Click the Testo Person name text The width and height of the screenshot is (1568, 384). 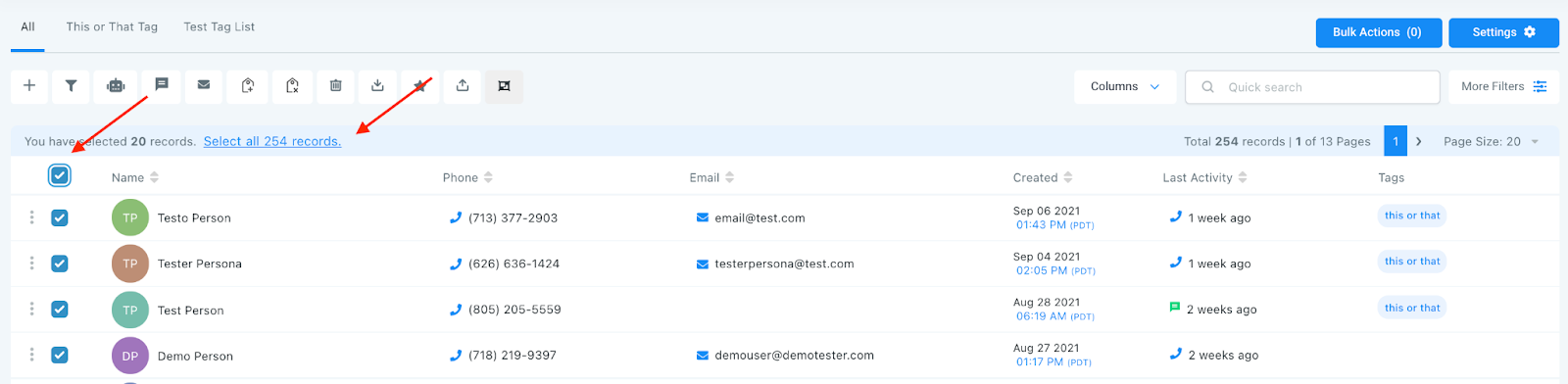coord(194,217)
